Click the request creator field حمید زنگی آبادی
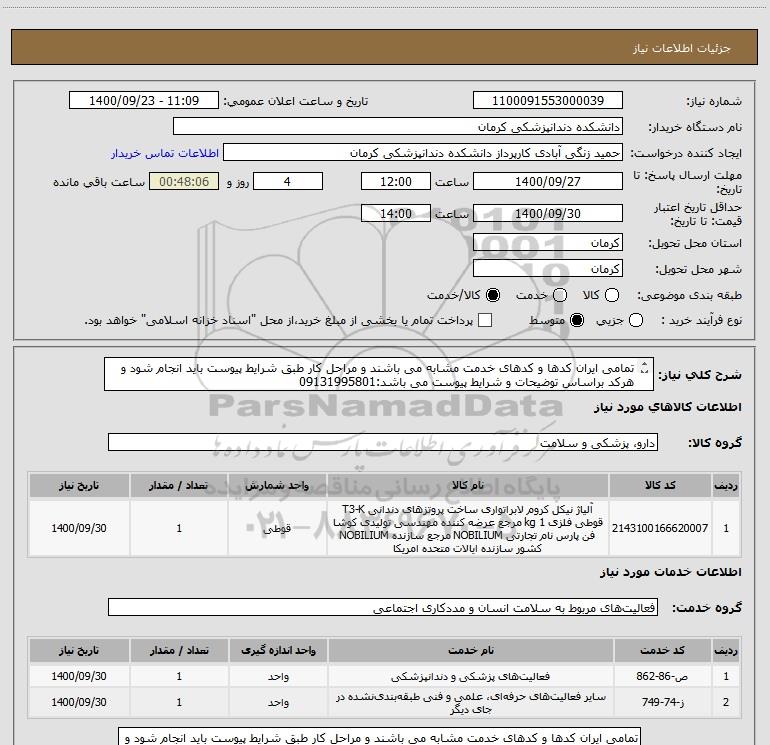The height and width of the screenshot is (745, 770). coord(423,152)
